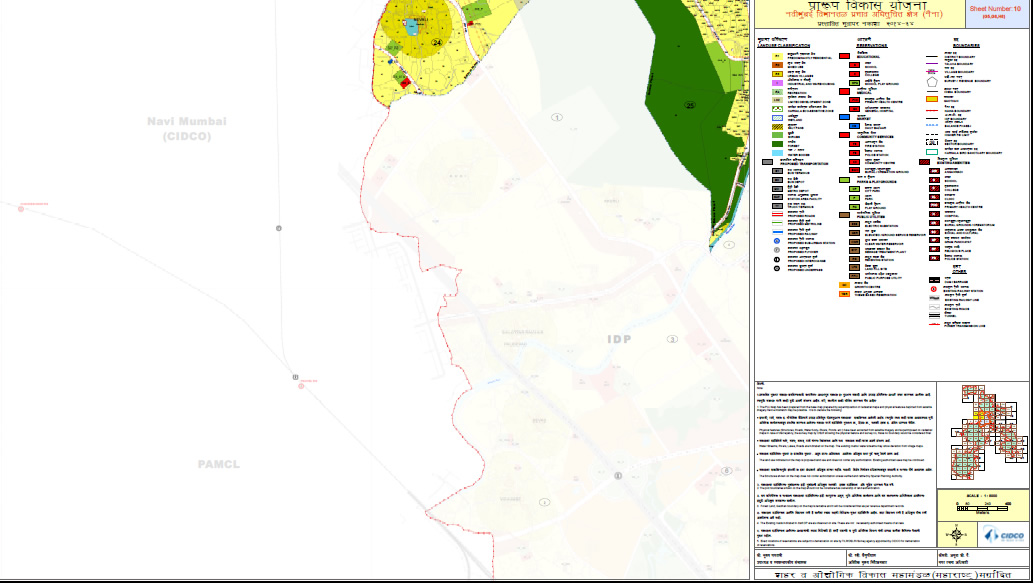Click the Survey / Revenue Boundary pentagon symbol
This screenshot has width=1035, height=584.
[x=932, y=82]
